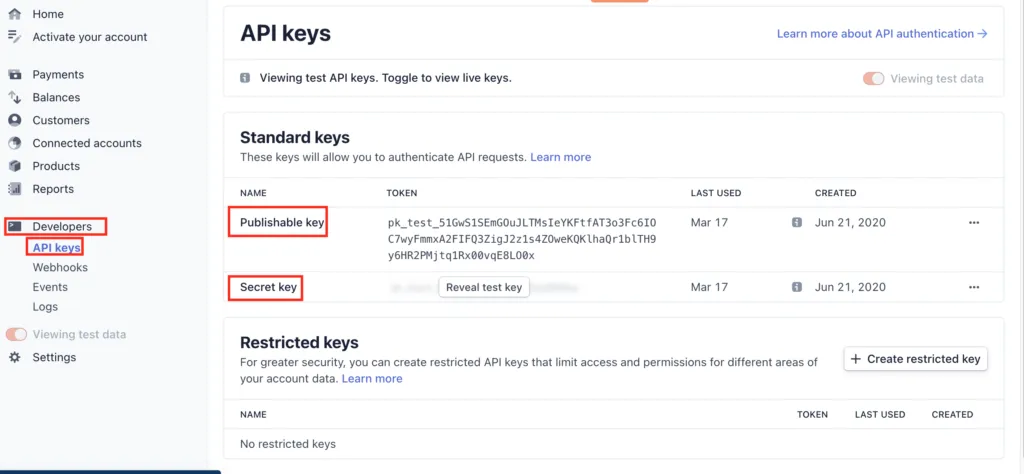This screenshot has width=1024, height=474.
Task: Click Create restricted key button
Action: (916, 359)
